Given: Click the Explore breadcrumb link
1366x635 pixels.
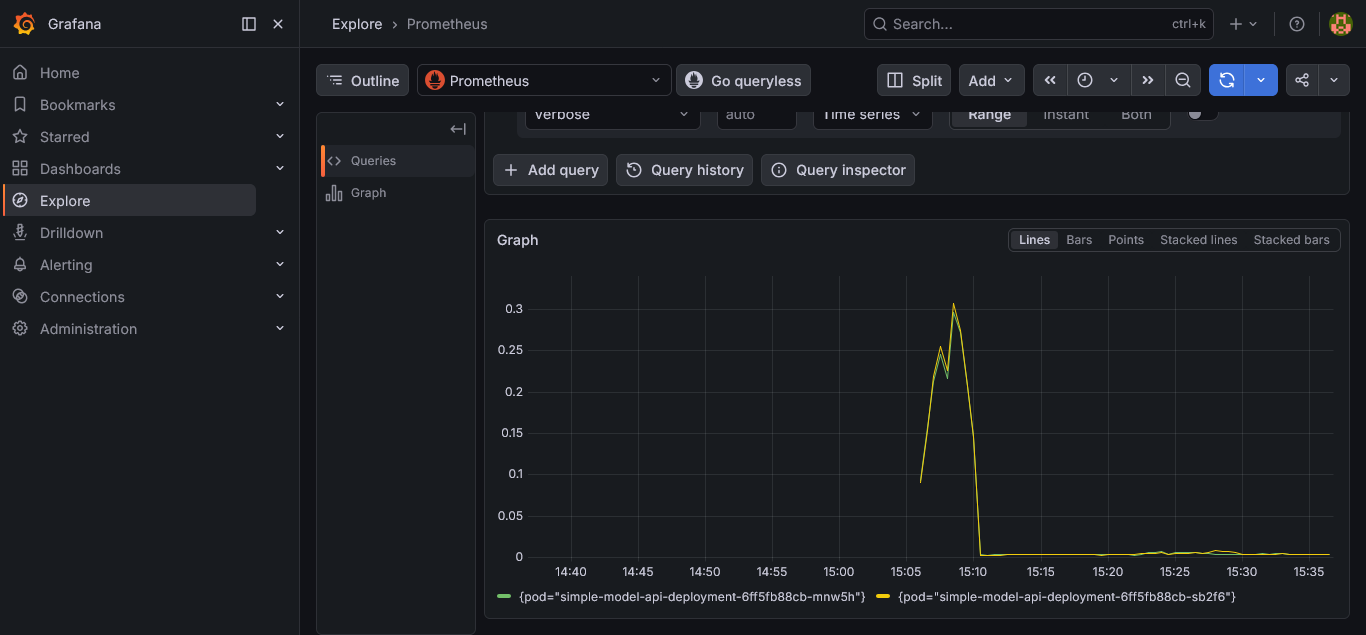Looking at the screenshot, I should 357,24.
